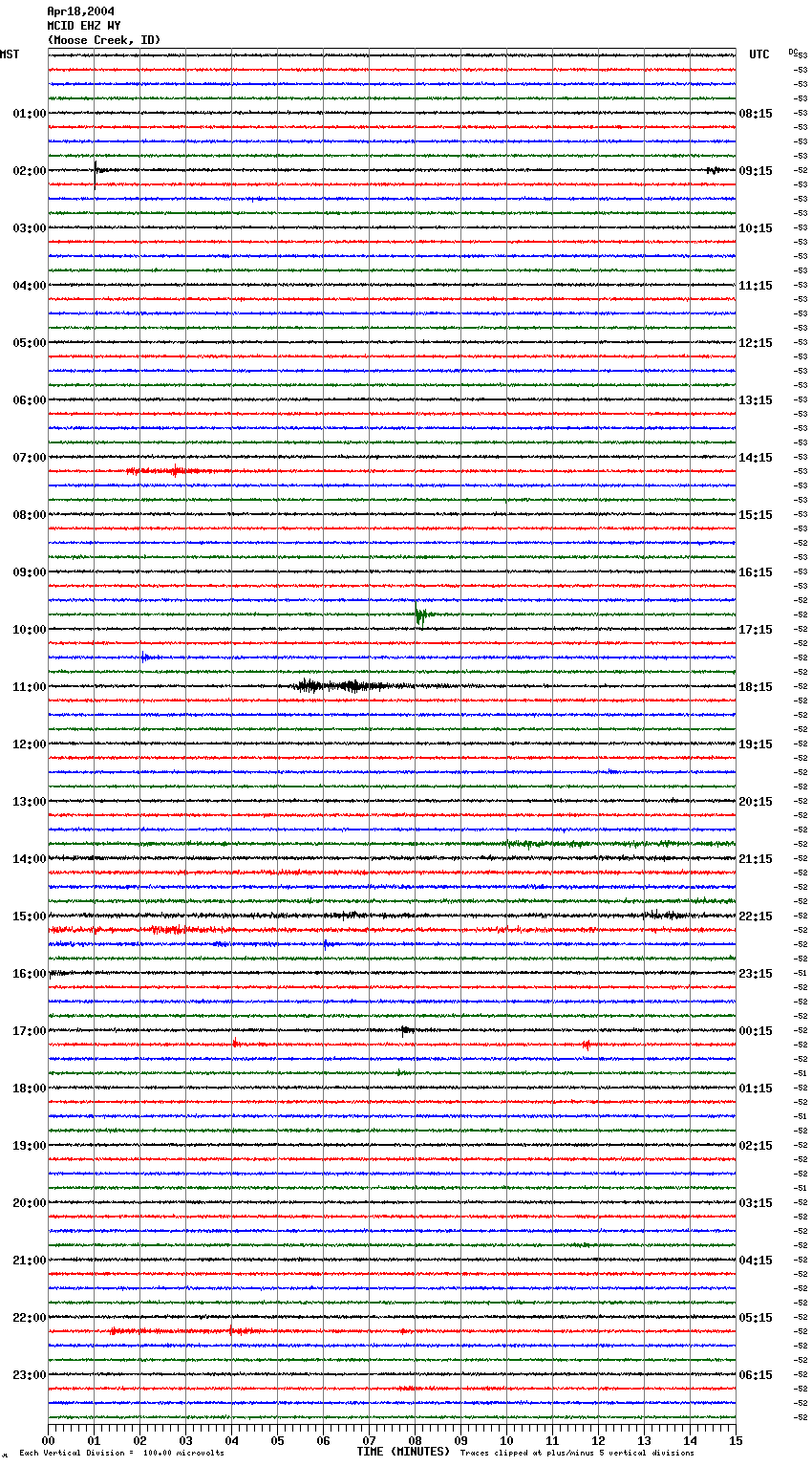Select the 20:00 MST time label

click(x=30, y=1203)
